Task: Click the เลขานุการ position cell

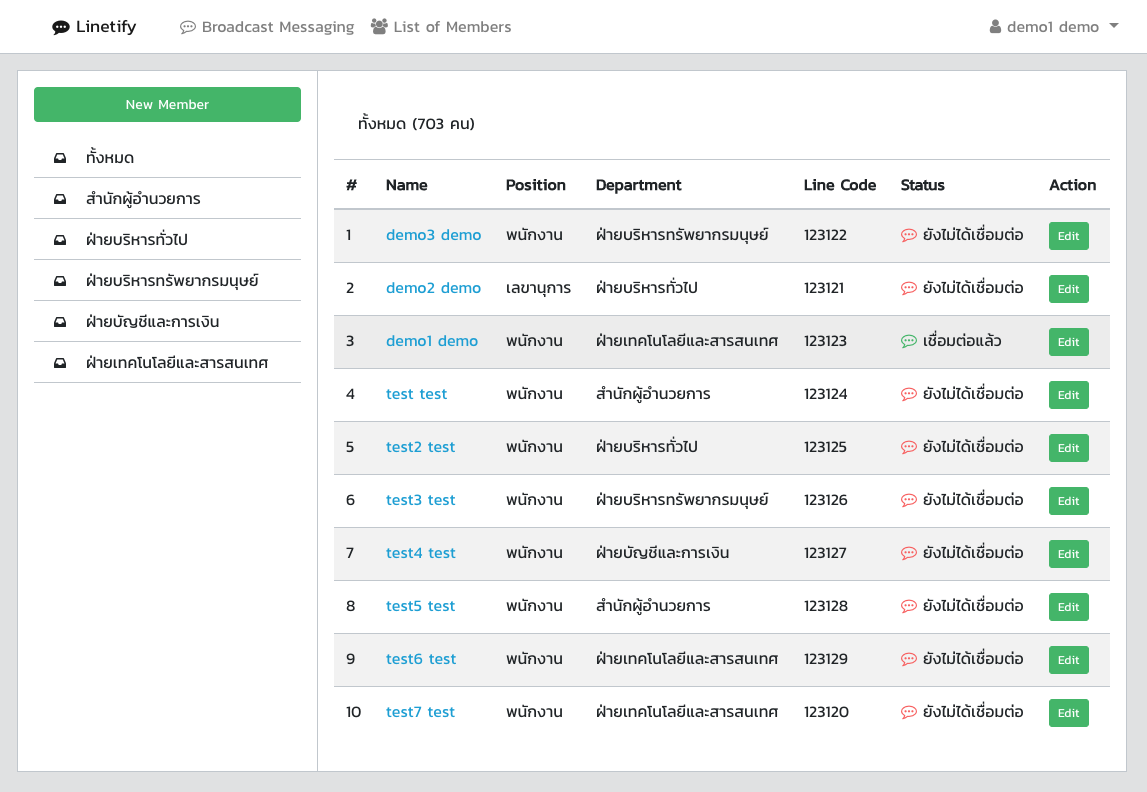Action: click(x=538, y=288)
